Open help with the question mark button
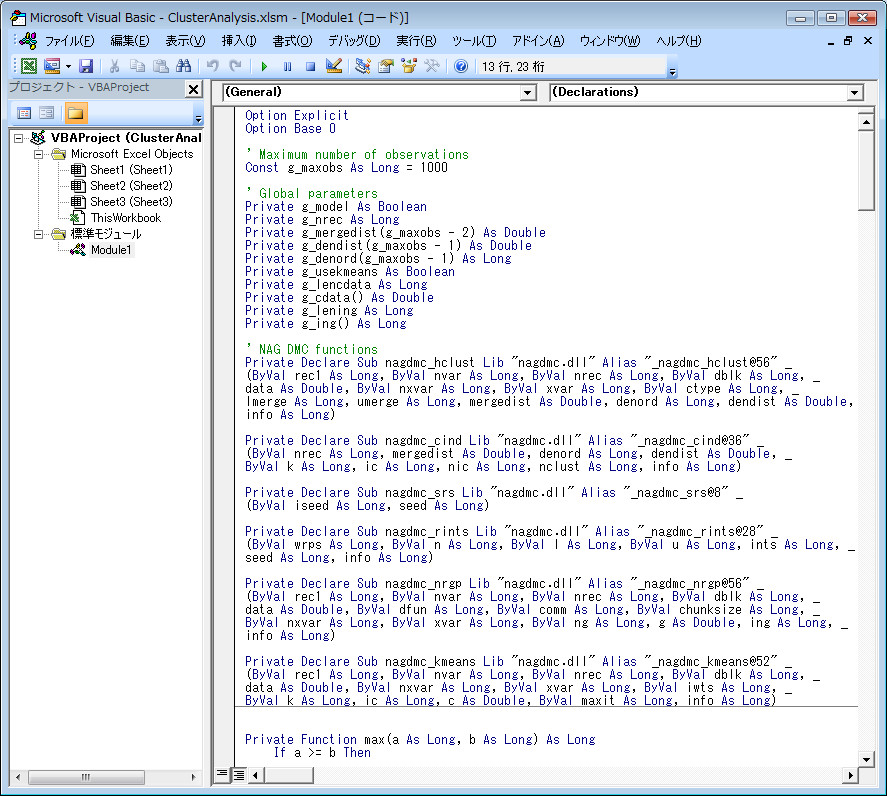This screenshot has width=887, height=796. 459,66
